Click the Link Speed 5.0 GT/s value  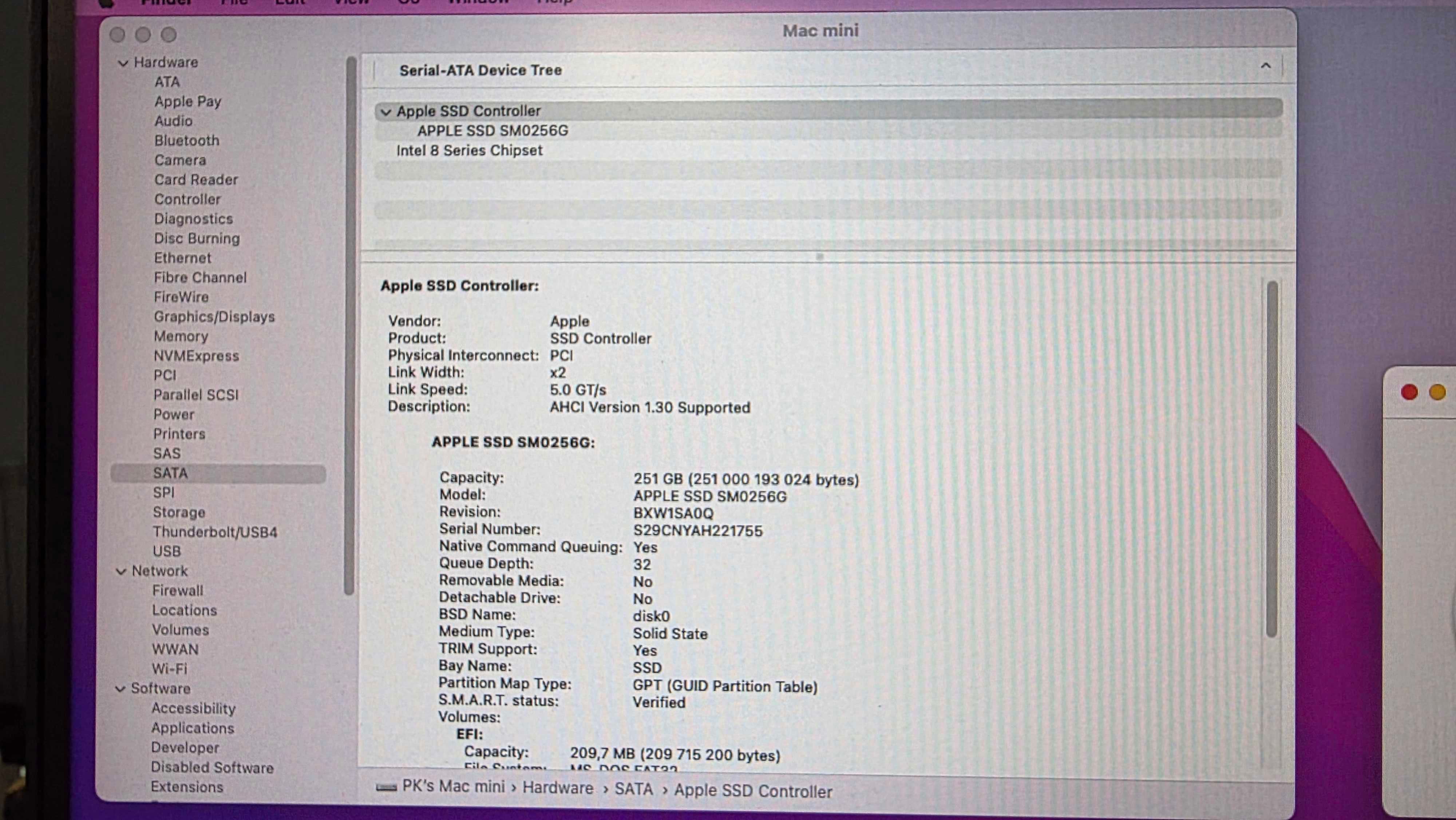578,390
